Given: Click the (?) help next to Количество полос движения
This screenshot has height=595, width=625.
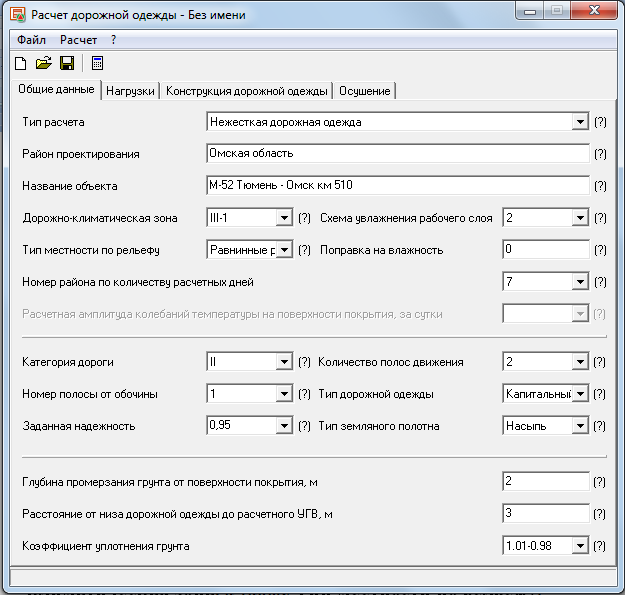Looking at the screenshot, I should tap(599, 362).
